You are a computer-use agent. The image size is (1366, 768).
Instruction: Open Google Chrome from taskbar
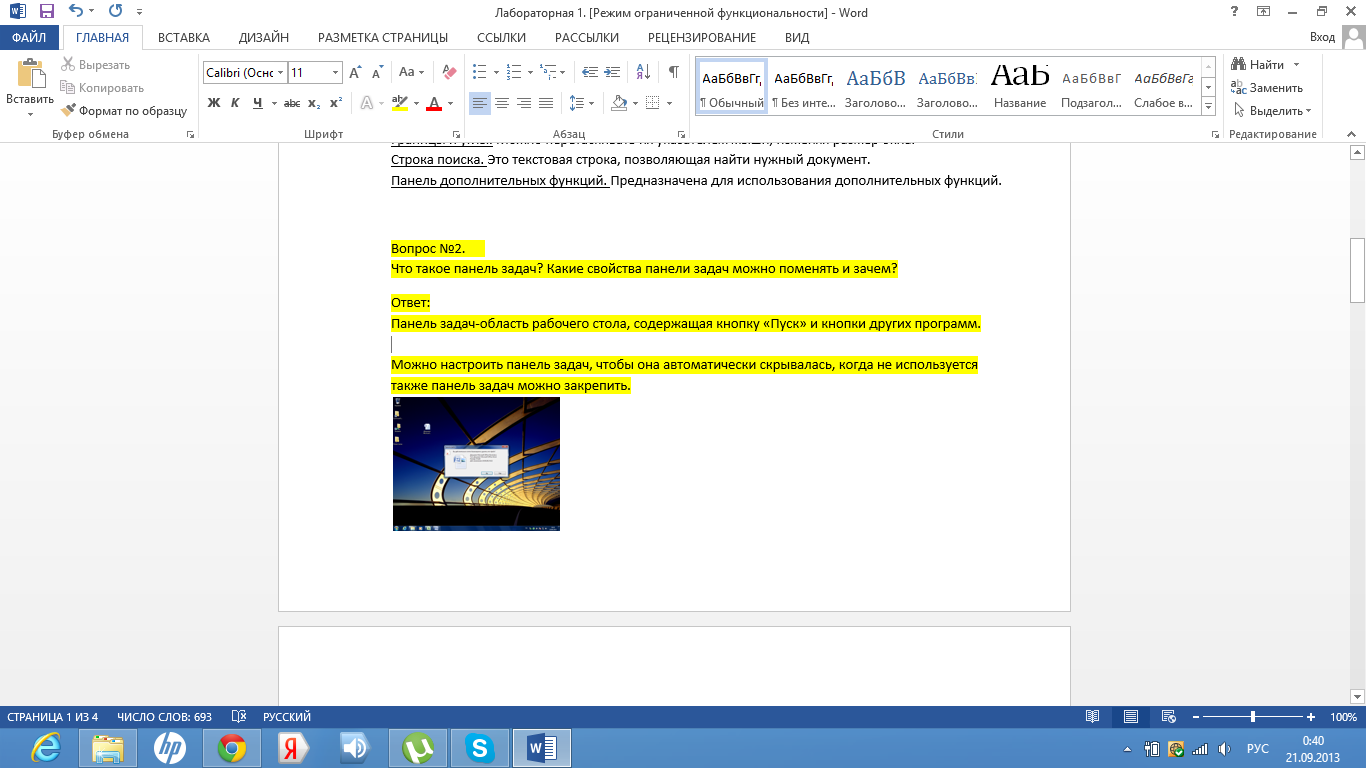(232, 748)
